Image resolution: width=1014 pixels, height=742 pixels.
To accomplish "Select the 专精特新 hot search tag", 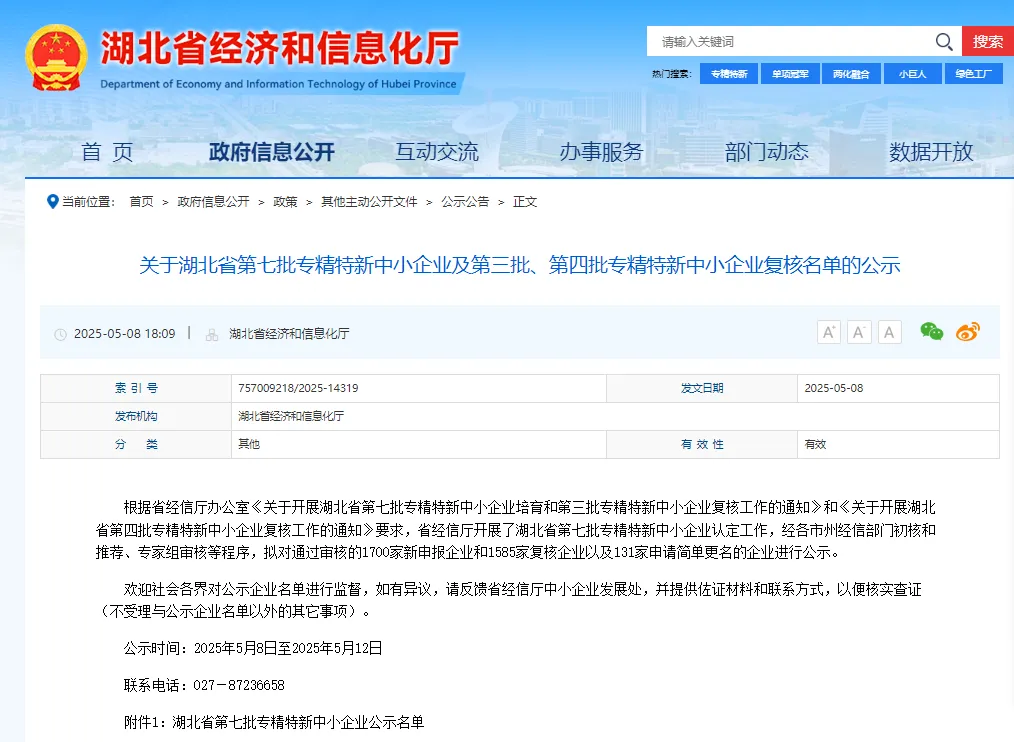I will click(728, 74).
